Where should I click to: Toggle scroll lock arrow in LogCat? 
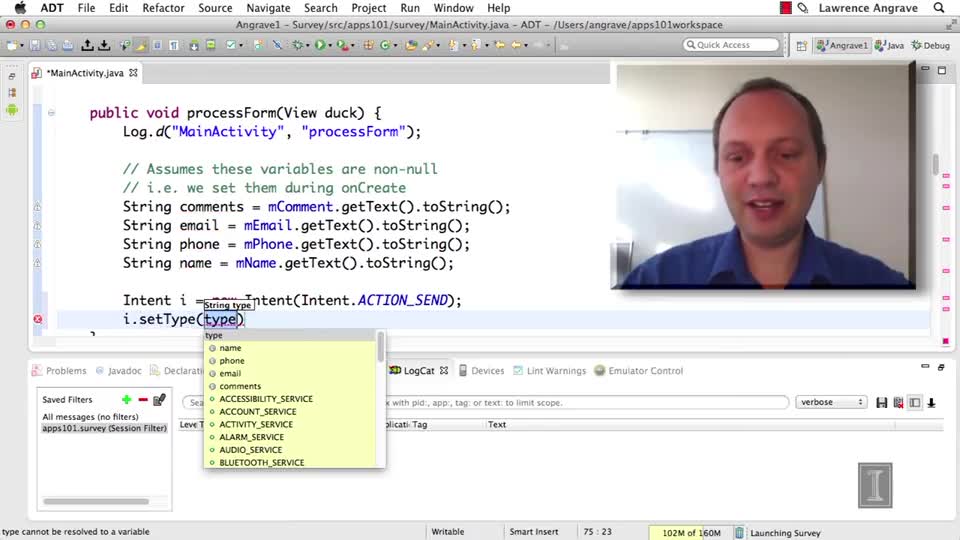click(931, 402)
